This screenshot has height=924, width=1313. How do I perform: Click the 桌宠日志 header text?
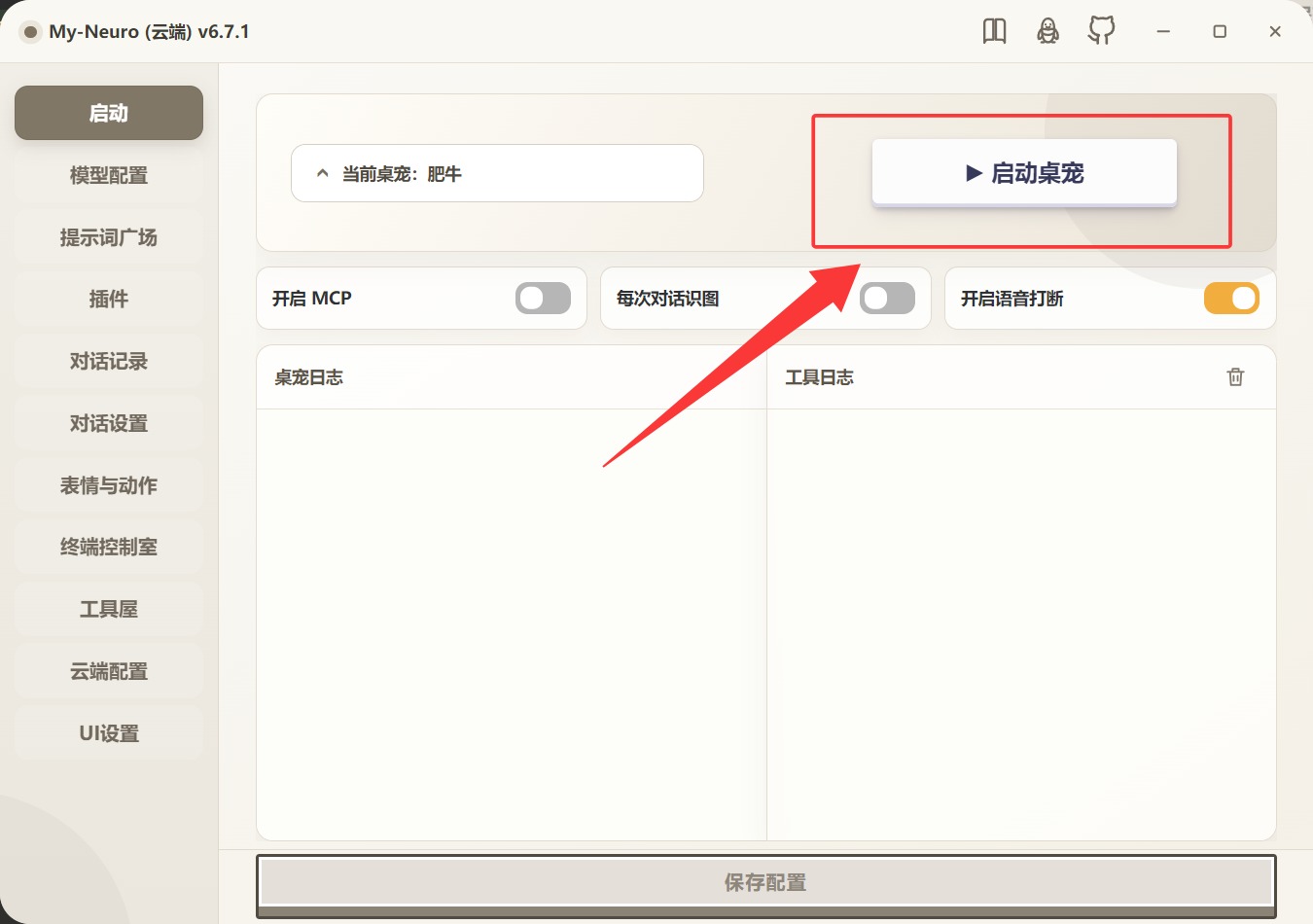[x=308, y=377]
